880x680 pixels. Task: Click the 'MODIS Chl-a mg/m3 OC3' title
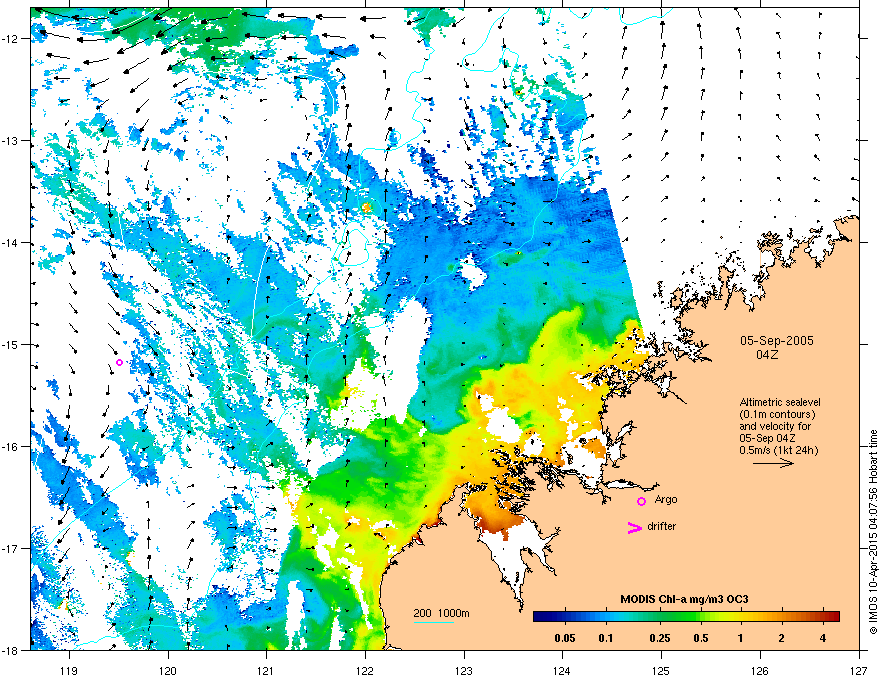pyautogui.click(x=684, y=599)
